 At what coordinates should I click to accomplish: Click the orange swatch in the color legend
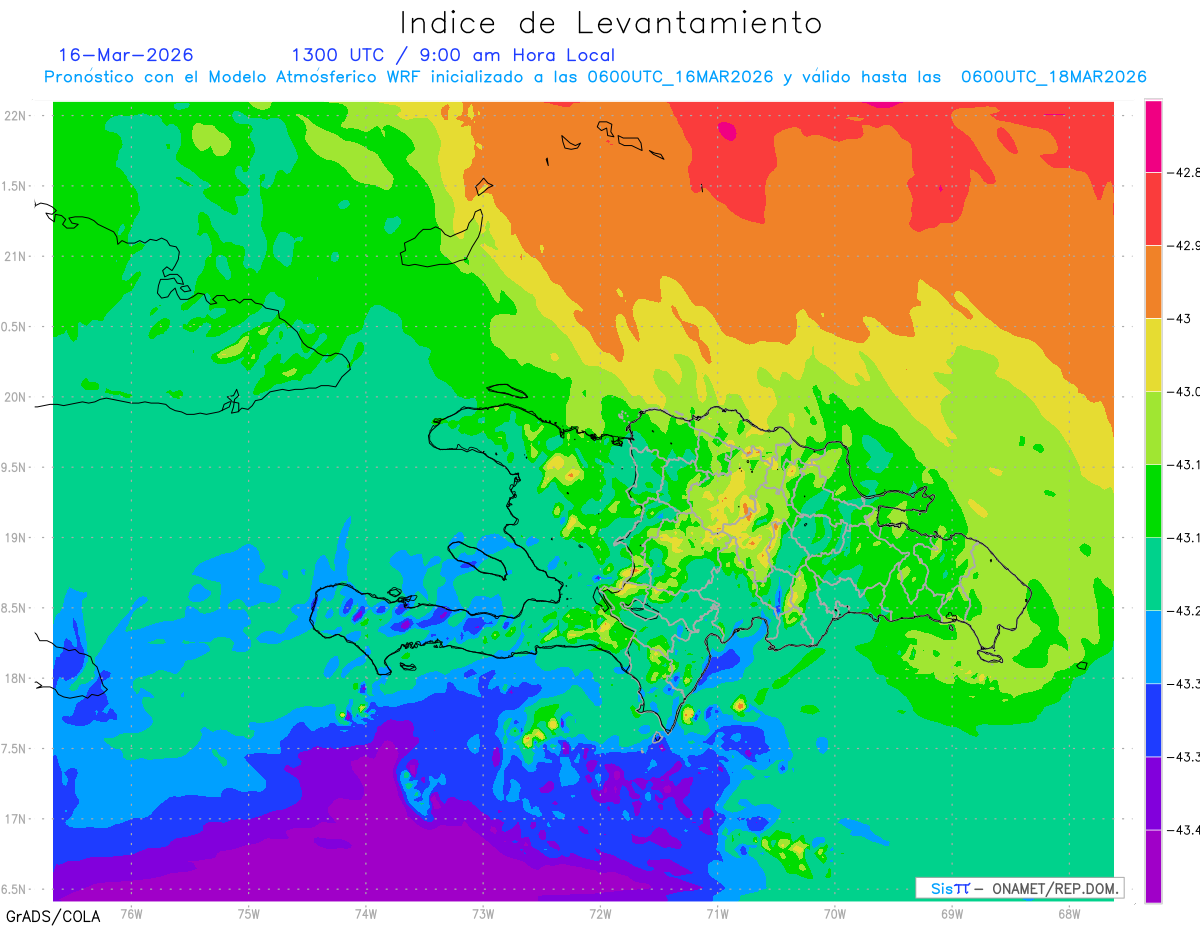1153,281
